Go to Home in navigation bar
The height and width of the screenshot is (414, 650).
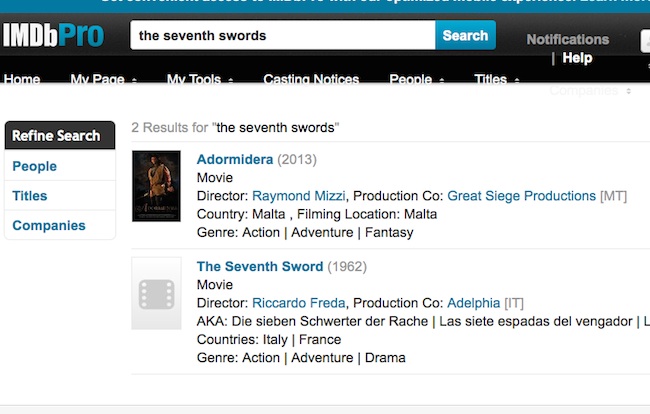(22, 79)
